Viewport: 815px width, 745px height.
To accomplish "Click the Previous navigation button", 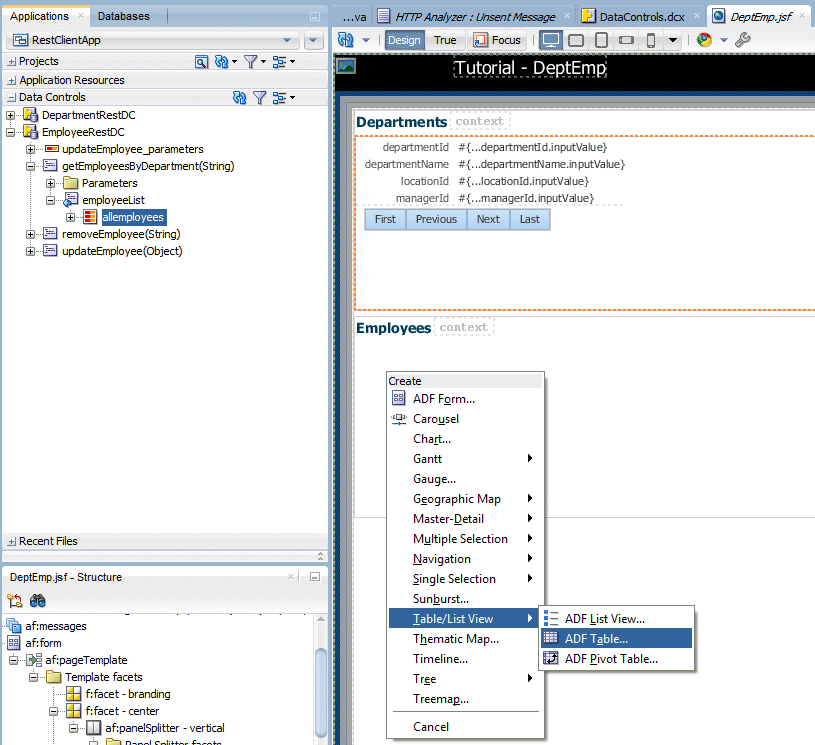I will point(436,219).
